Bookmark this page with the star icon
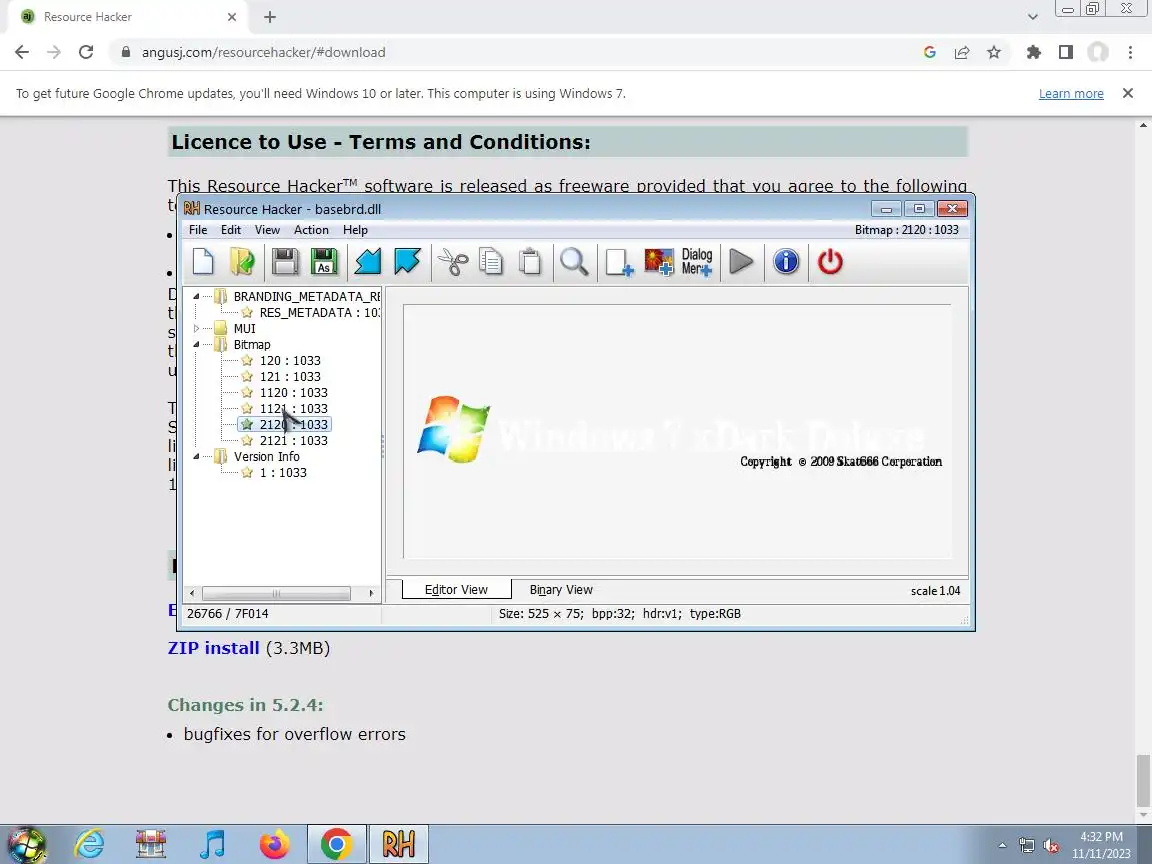Image resolution: width=1152 pixels, height=864 pixels. 993,52
